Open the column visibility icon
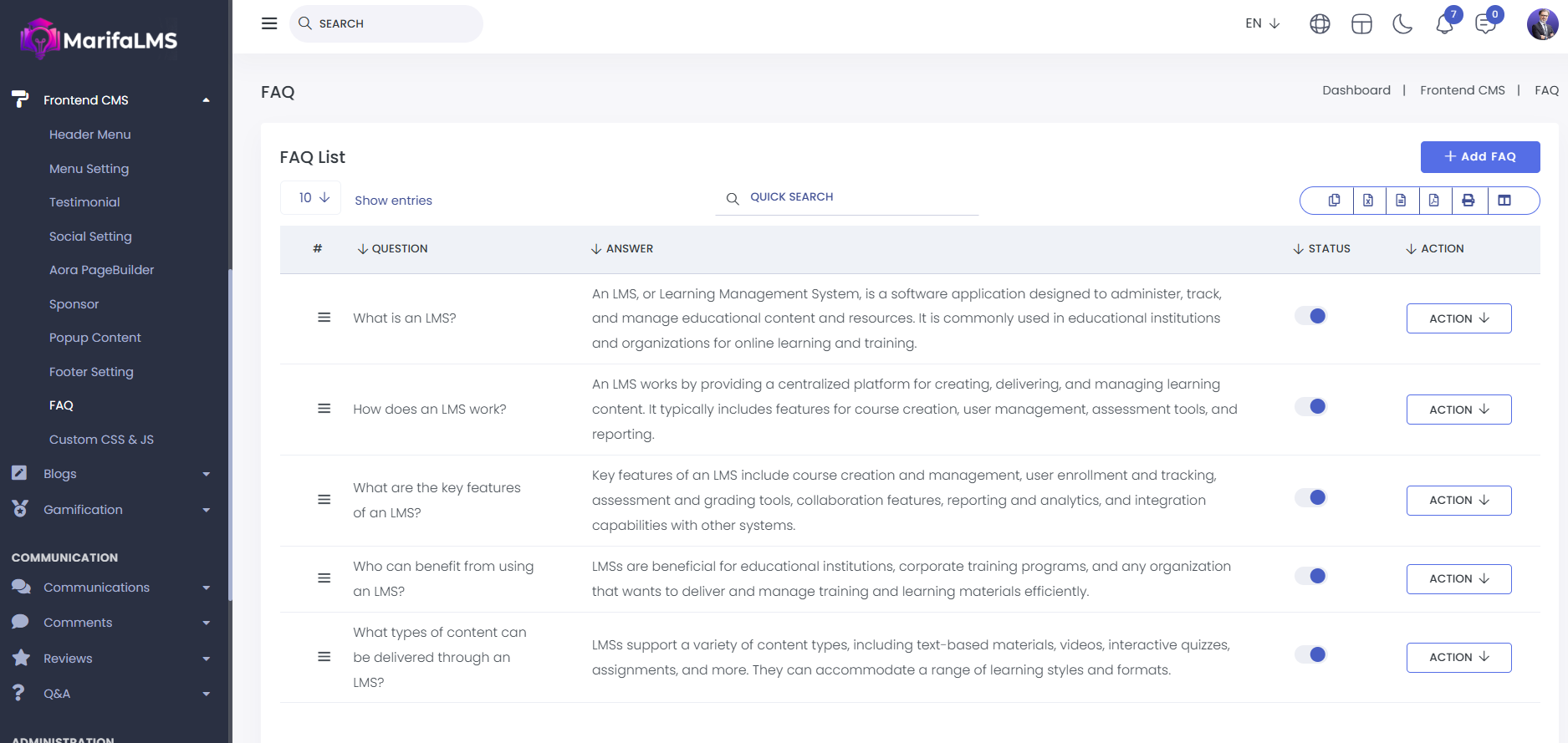 (x=1504, y=201)
